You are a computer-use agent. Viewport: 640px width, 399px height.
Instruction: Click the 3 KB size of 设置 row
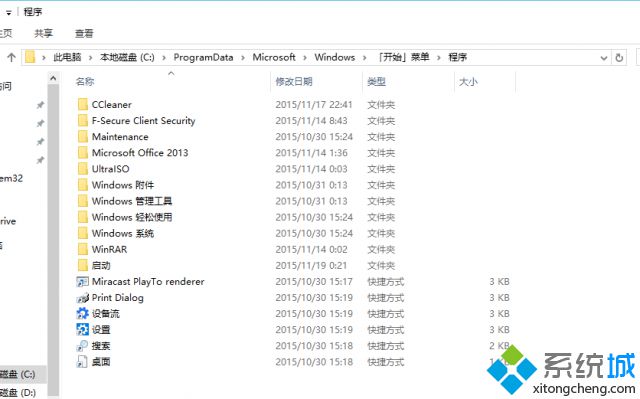(x=499, y=329)
